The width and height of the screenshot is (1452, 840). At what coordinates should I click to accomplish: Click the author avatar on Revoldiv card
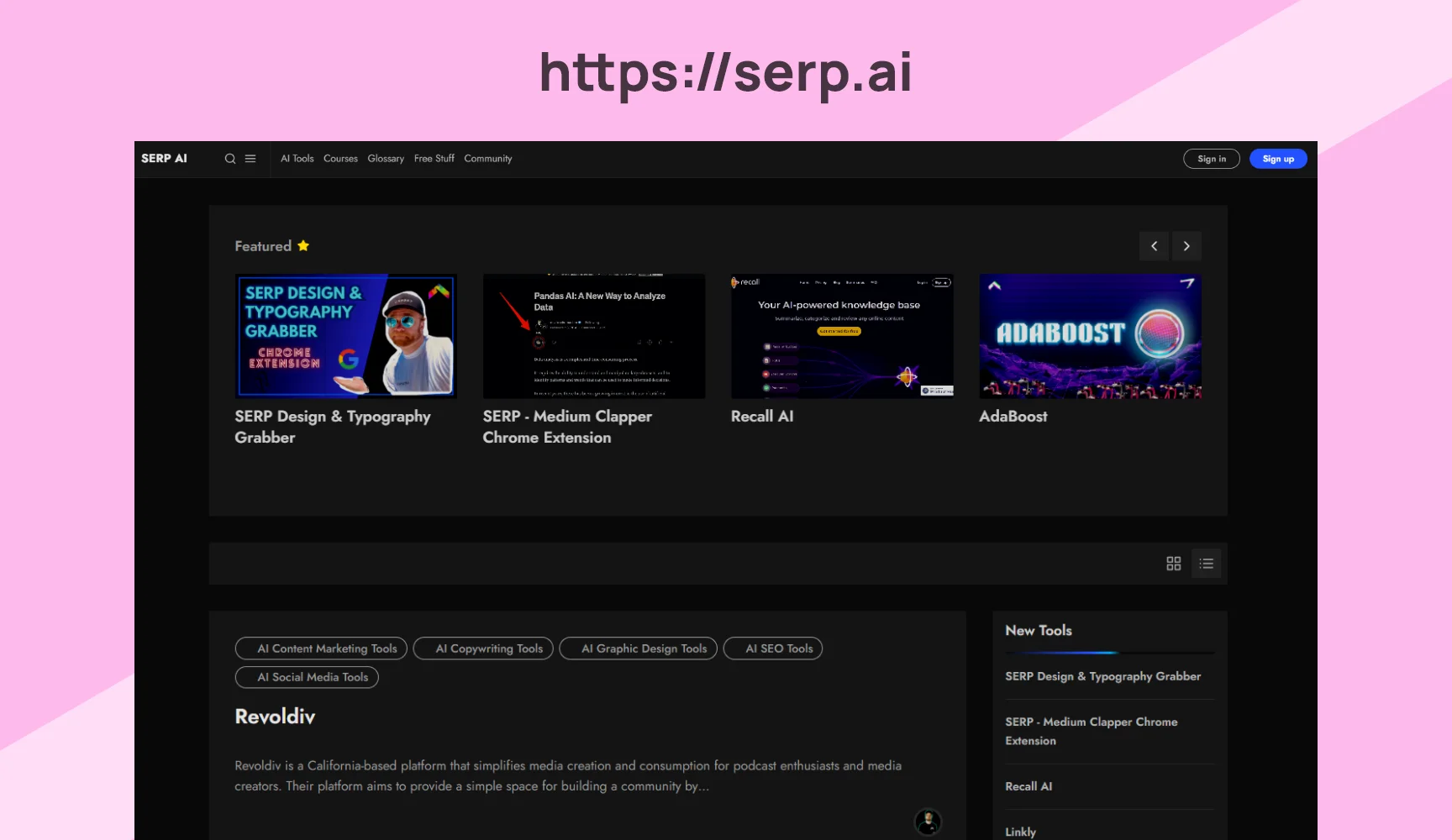[928, 821]
